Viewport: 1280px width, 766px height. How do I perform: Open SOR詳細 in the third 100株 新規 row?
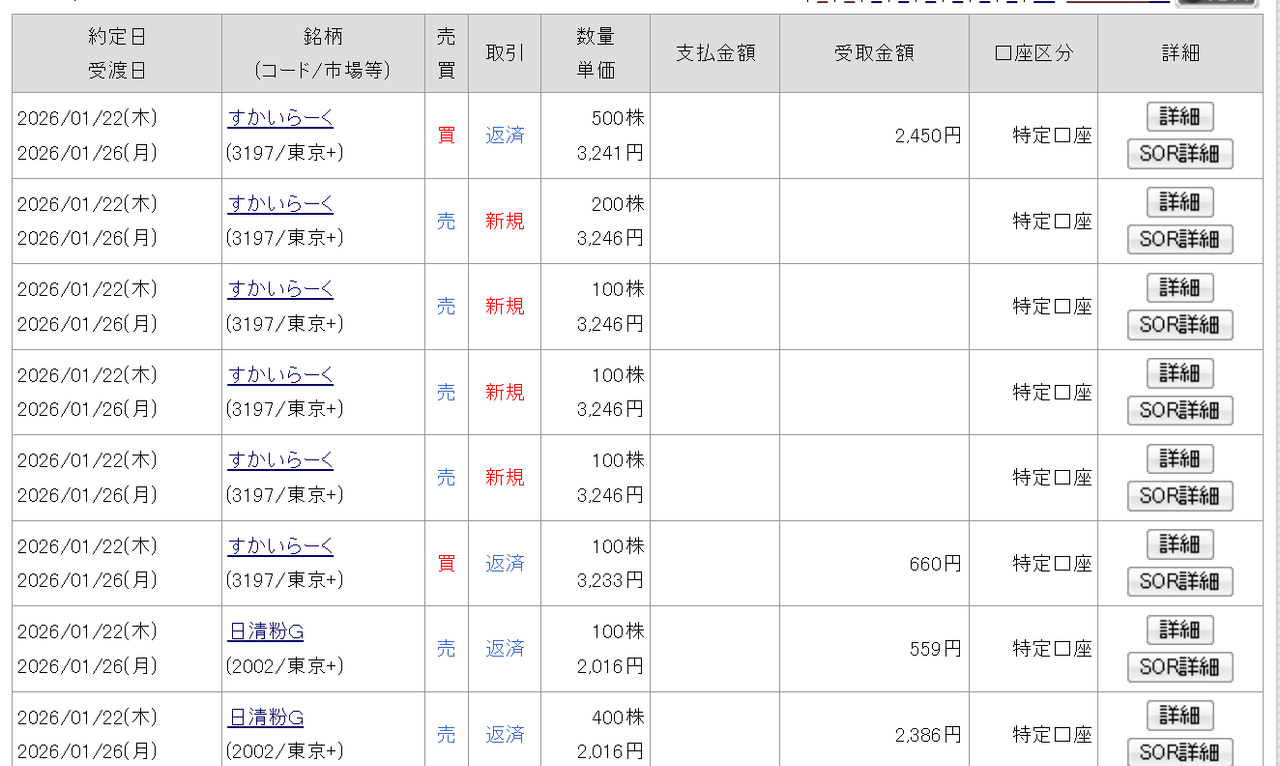1179,495
